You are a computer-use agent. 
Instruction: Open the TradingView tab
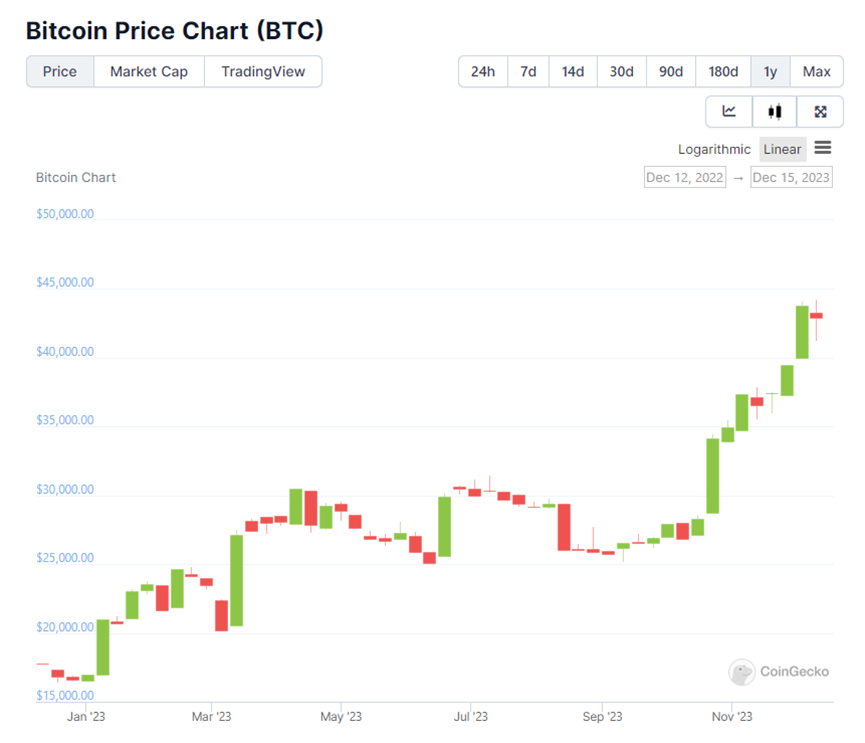[x=263, y=72]
